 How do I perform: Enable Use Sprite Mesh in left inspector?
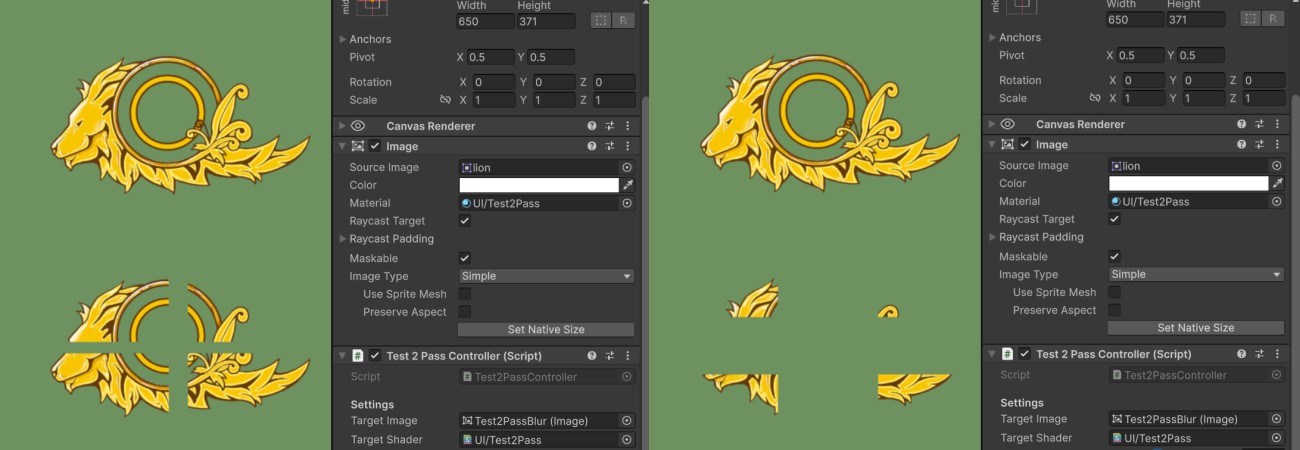(465, 294)
